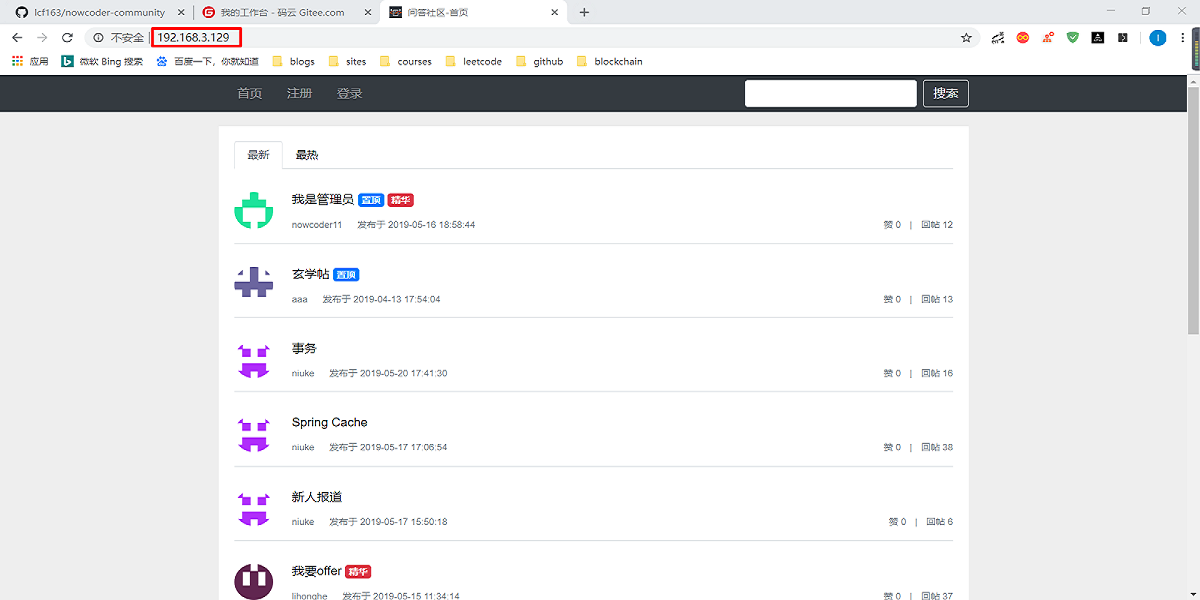The width and height of the screenshot is (1200, 600).
Task: Click nowcoder11's green avatar
Action: pos(254,210)
